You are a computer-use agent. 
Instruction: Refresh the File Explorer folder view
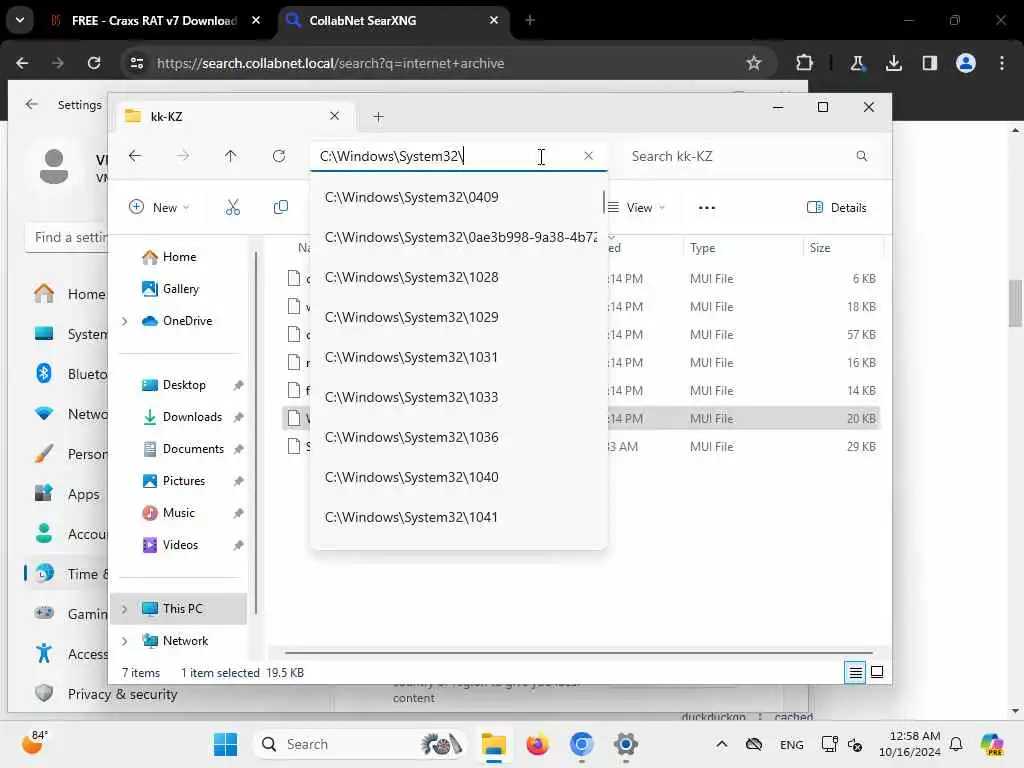279,156
